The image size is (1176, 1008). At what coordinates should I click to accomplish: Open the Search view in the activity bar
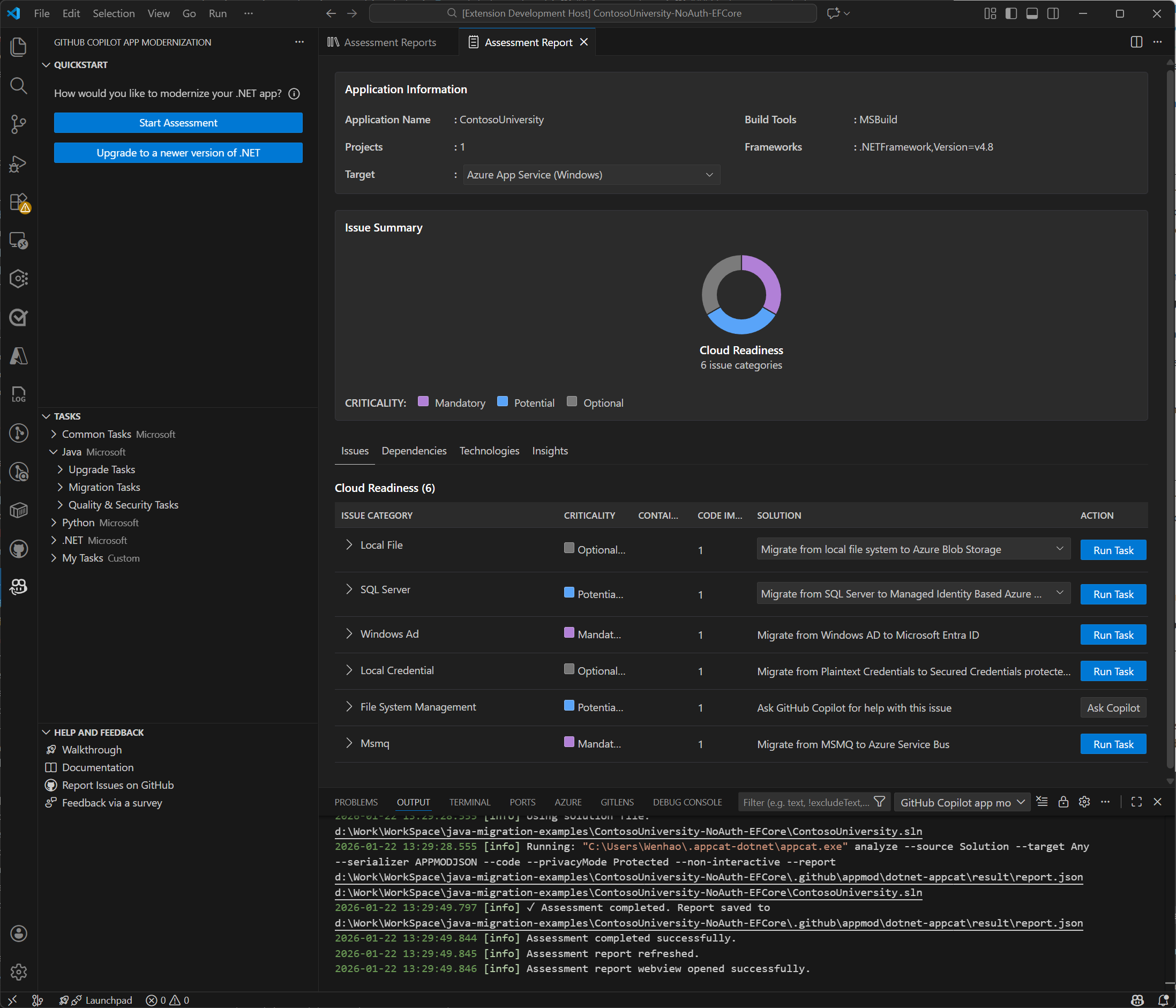click(x=19, y=85)
